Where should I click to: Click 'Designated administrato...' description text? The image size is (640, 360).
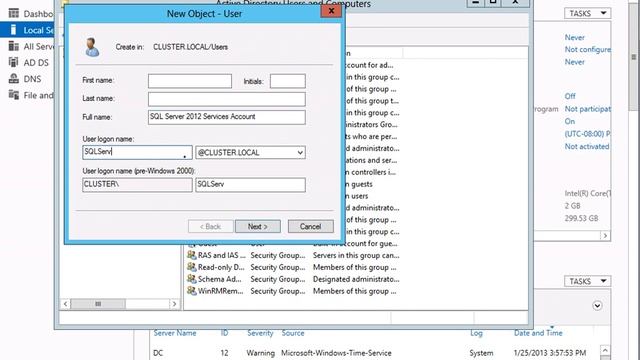pyautogui.click(x=356, y=279)
